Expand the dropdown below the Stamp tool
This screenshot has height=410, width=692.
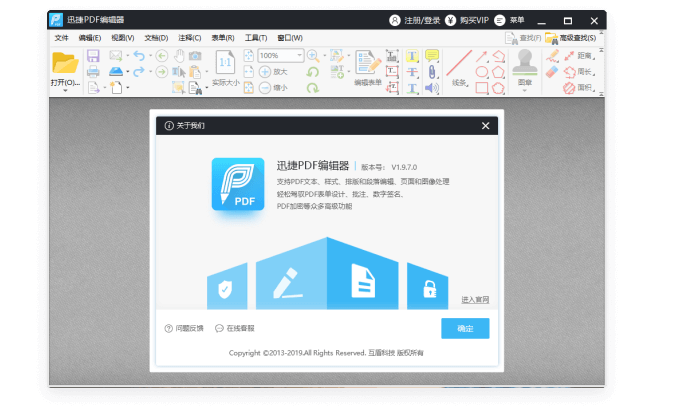pos(525,90)
